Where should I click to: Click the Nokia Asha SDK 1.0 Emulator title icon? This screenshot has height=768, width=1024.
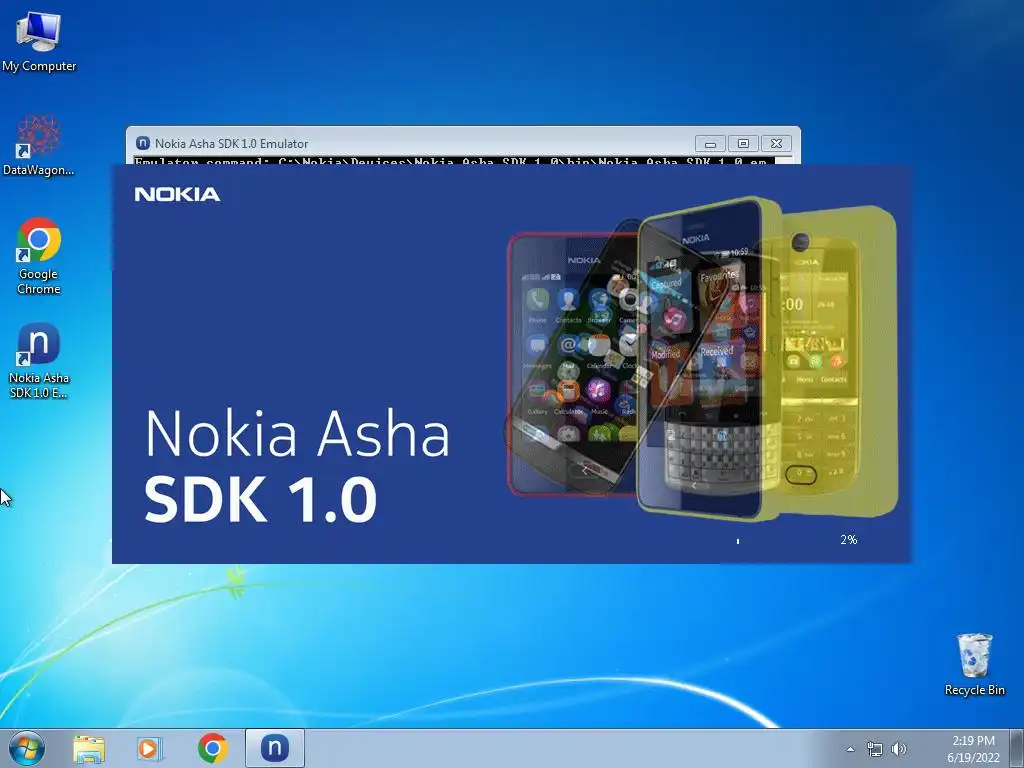(142, 143)
